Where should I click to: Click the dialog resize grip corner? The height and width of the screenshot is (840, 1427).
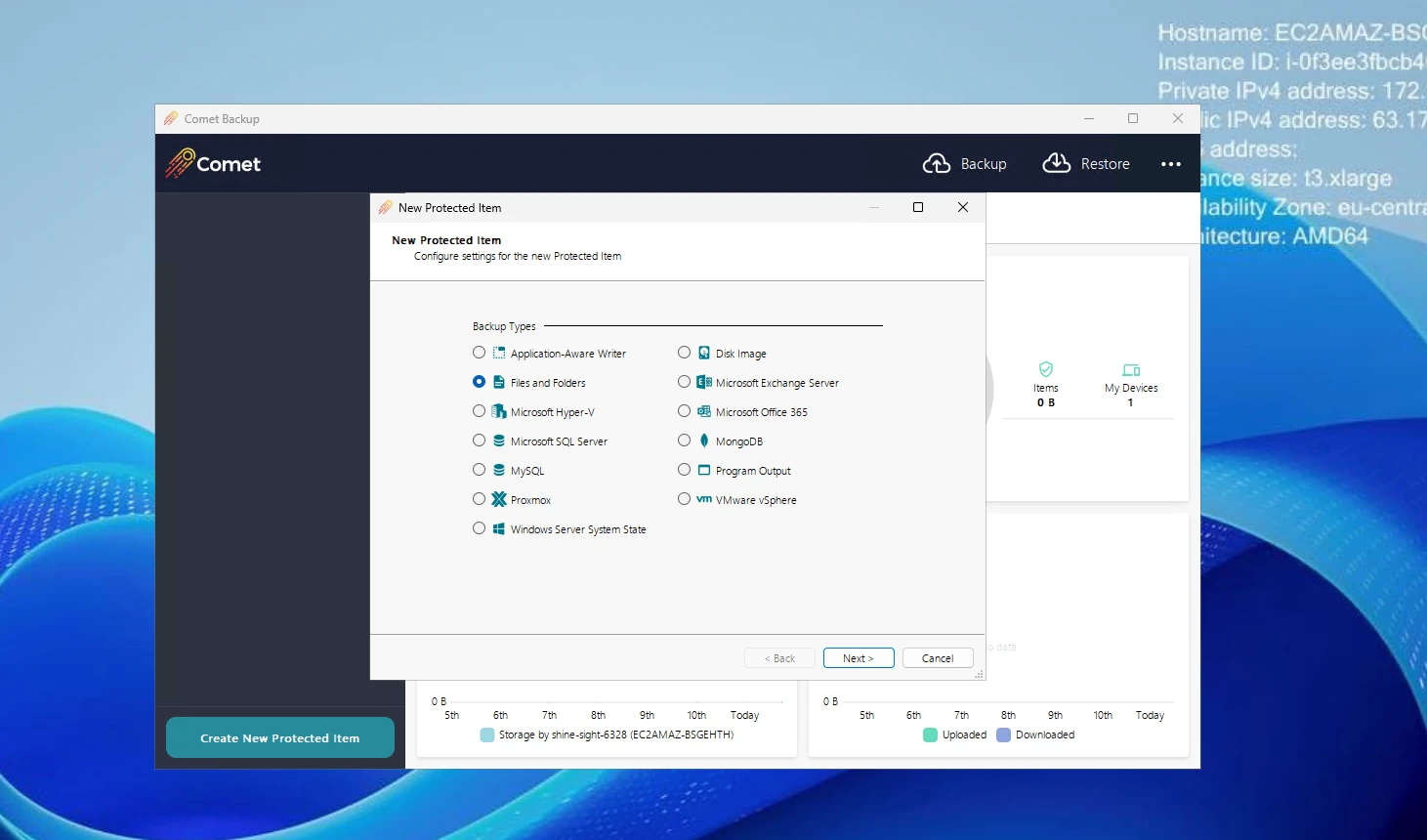coord(979,674)
